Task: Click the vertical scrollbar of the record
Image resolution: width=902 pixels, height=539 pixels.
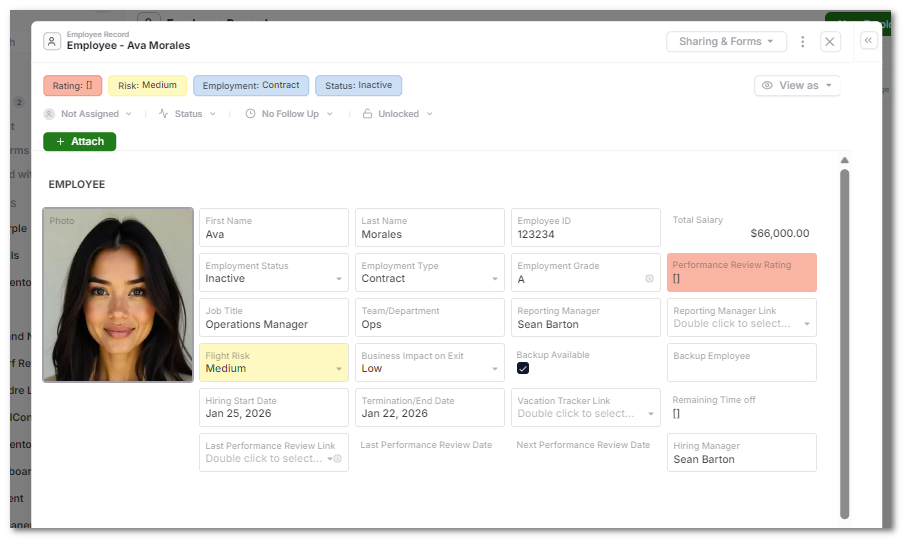Action: pyautogui.click(x=844, y=344)
